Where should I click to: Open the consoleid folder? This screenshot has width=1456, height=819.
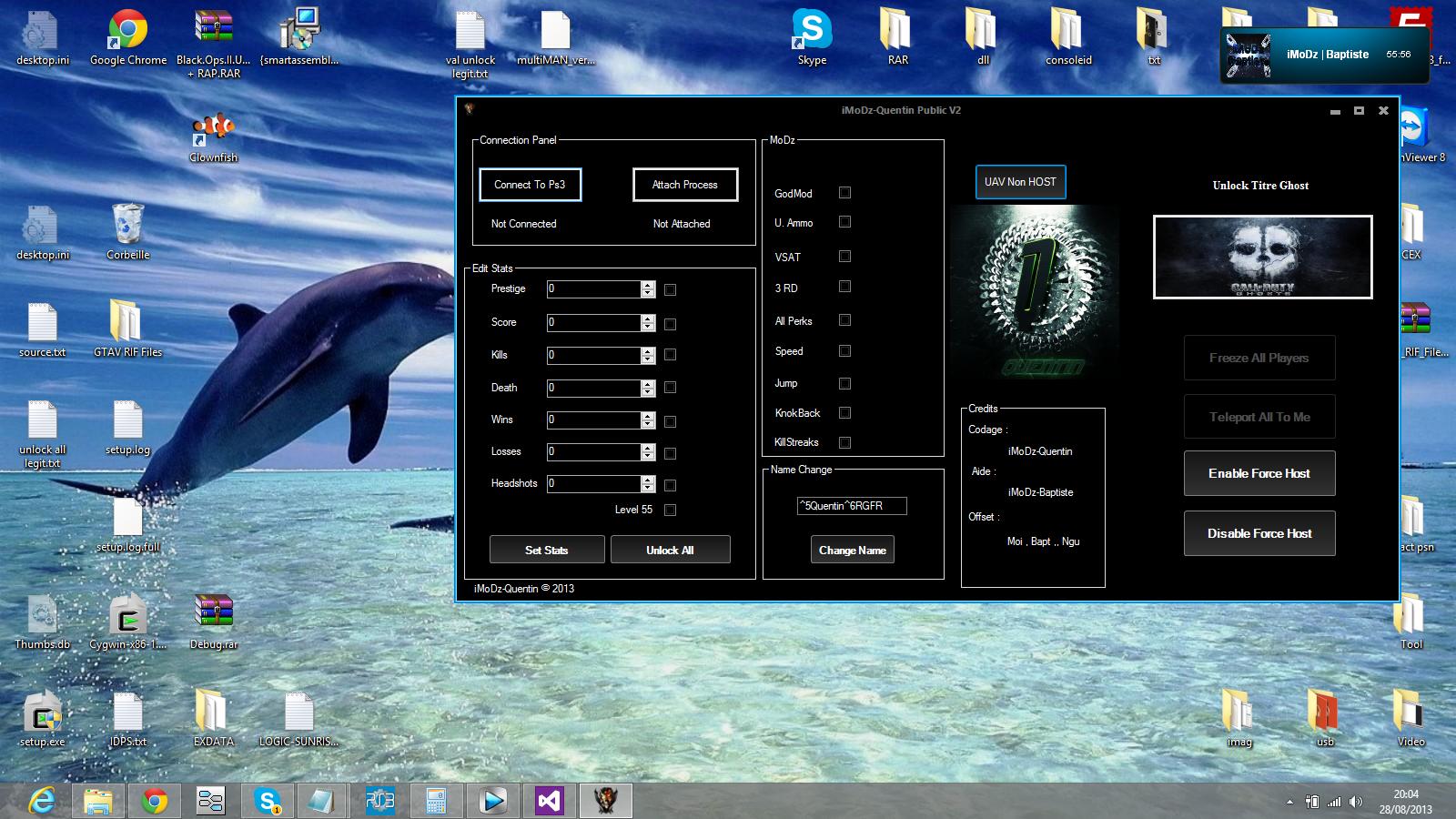point(1068,39)
